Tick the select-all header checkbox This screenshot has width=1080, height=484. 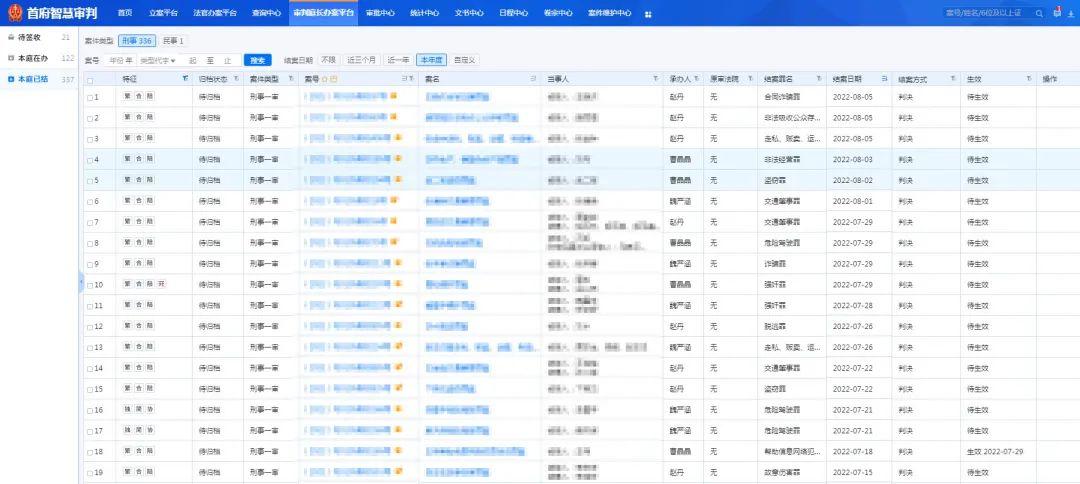pyautogui.click(x=90, y=81)
